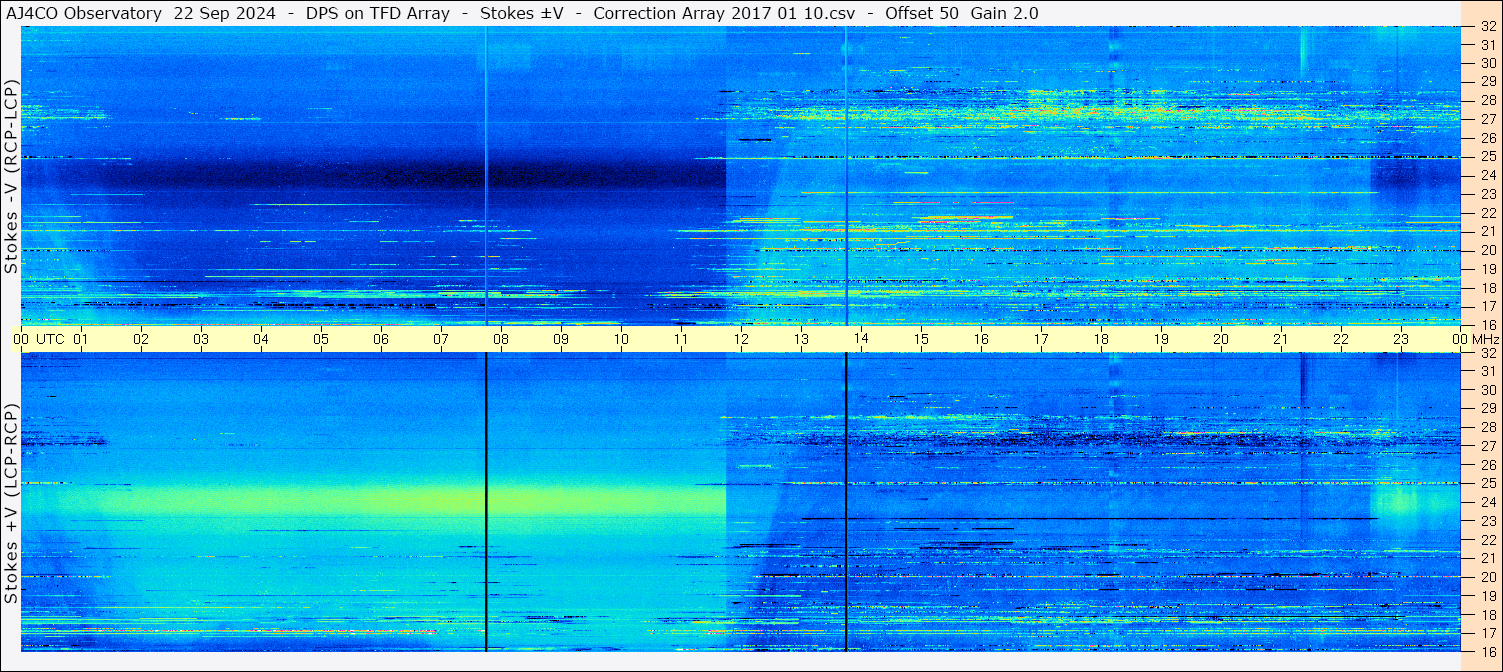Click the 12 hour mark on time axis
The height and width of the screenshot is (672, 1503).
pos(741,339)
